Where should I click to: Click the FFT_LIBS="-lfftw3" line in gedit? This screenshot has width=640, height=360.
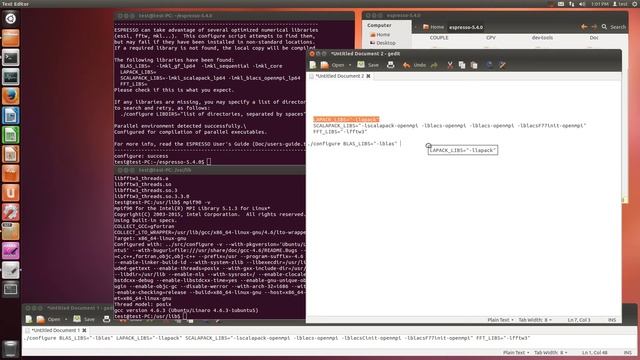pos(340,131)
